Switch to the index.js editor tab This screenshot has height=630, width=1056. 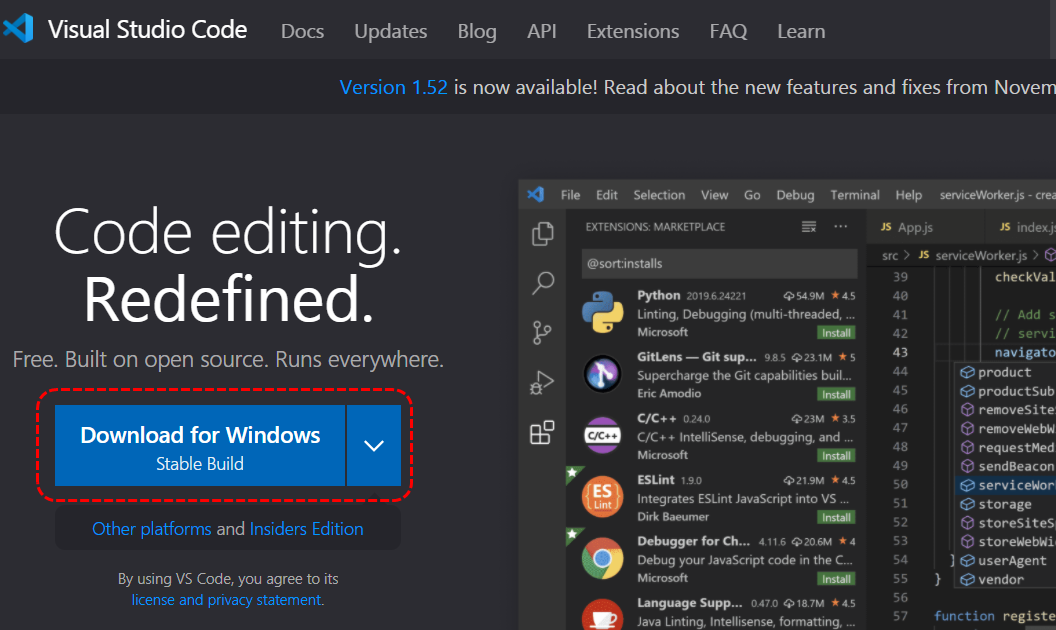(x=1026, y=227)
